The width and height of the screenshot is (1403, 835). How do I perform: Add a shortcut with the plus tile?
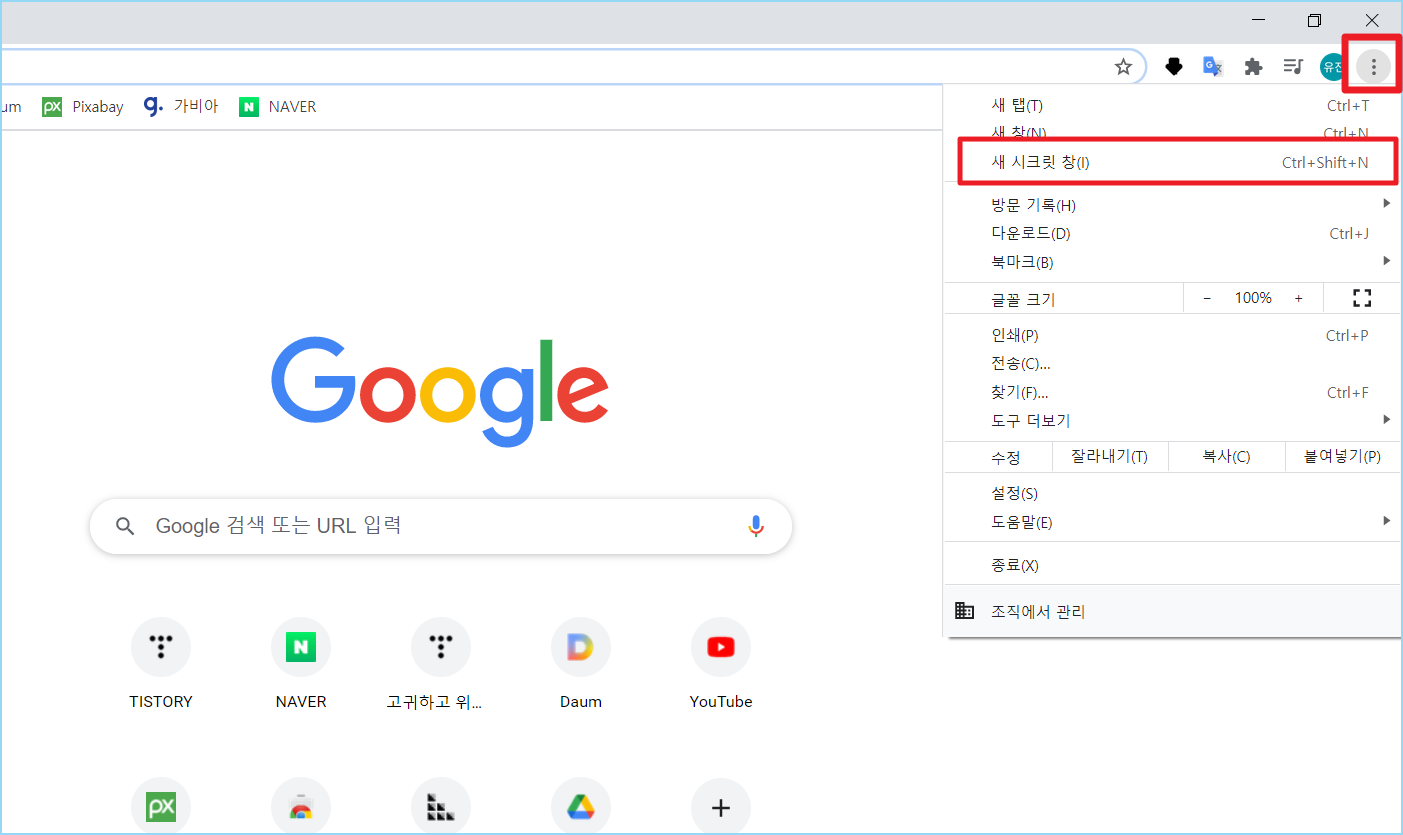(721, 808)
